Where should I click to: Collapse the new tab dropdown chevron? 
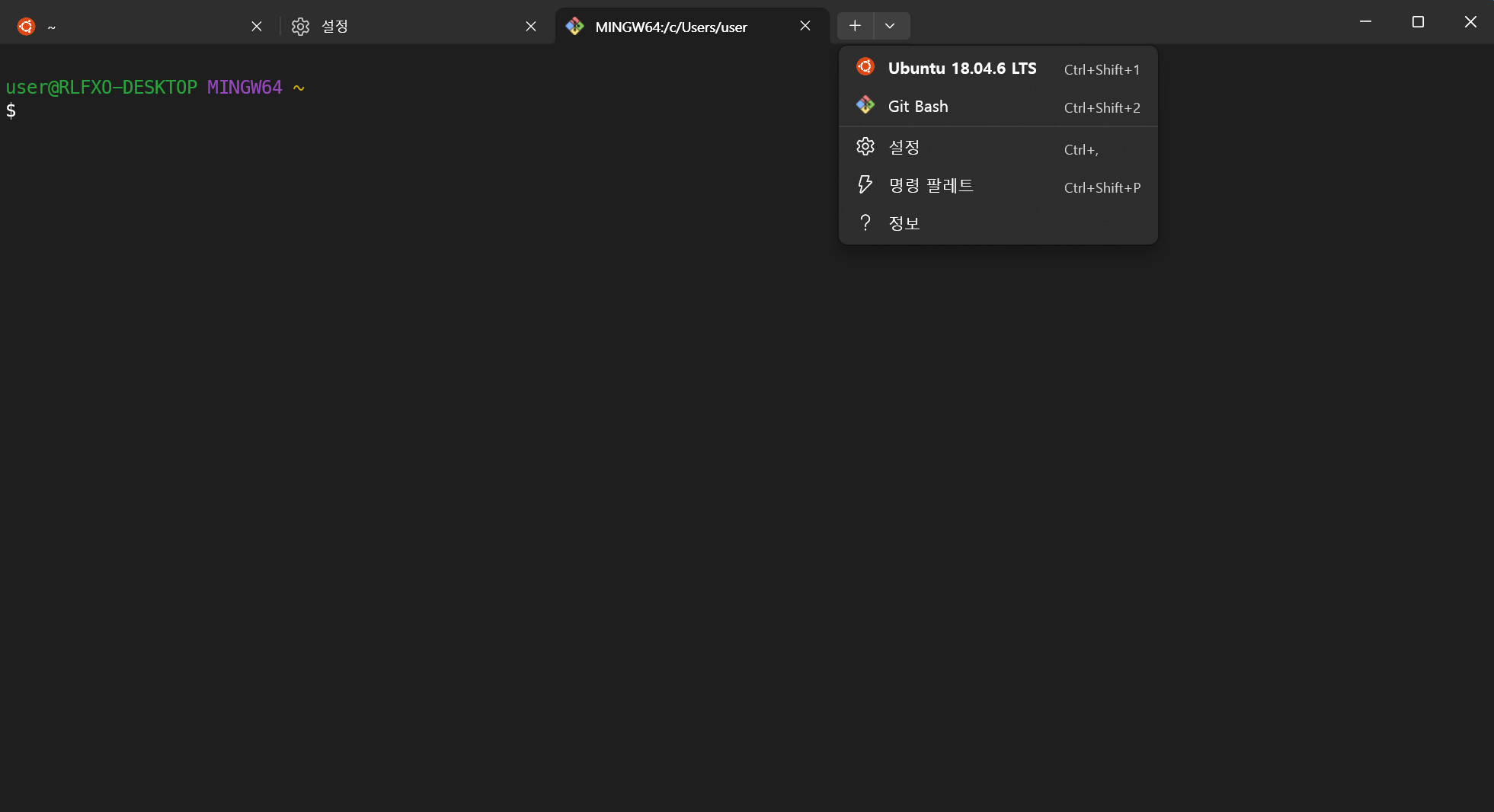pos(891,26)
